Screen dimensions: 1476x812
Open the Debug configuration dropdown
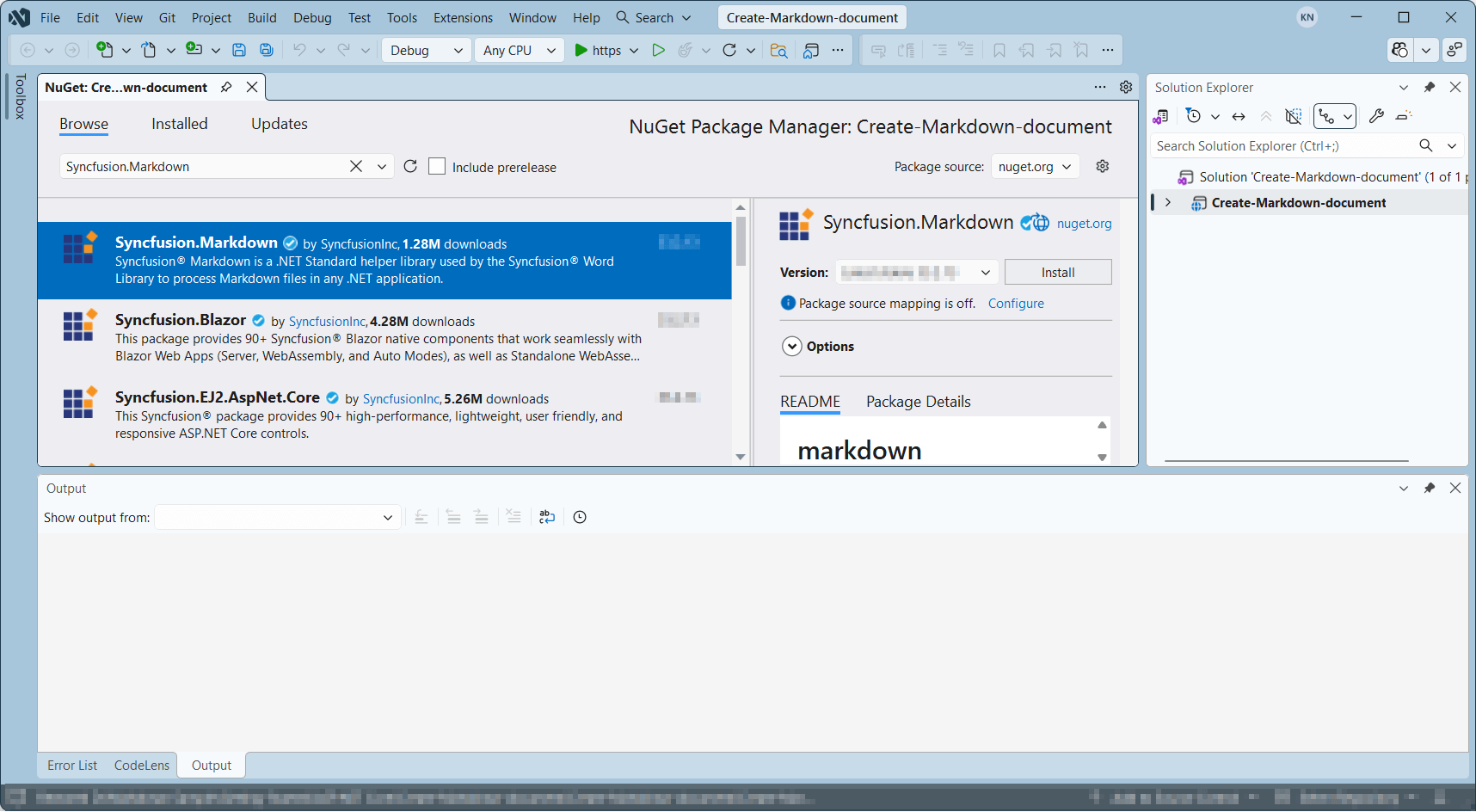pos(427,50)
